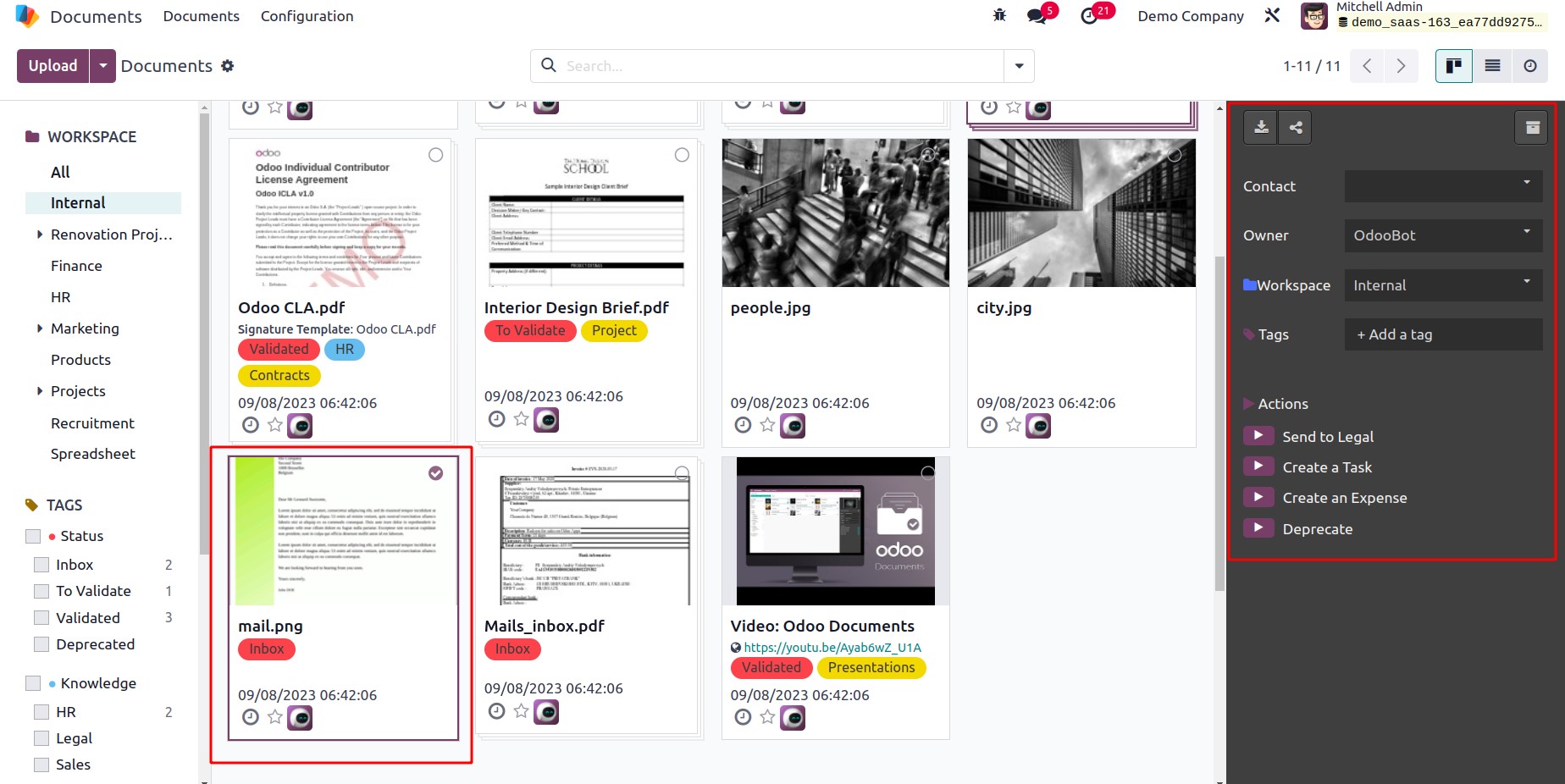Click the Presentations tag on video card
Image resolution: width=1565 pixels, height=784 pixels.
[871, 667]
